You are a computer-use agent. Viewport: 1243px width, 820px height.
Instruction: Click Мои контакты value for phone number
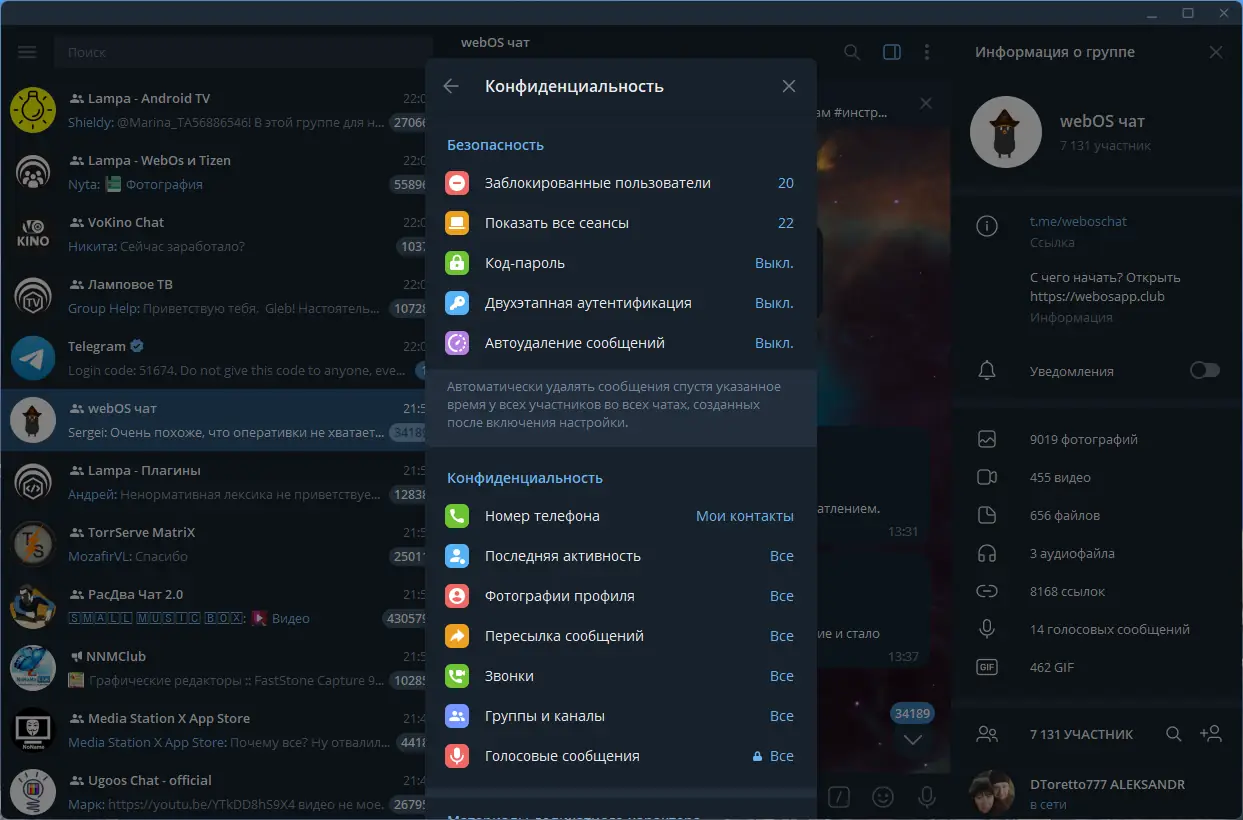click(x=745, y=516)
